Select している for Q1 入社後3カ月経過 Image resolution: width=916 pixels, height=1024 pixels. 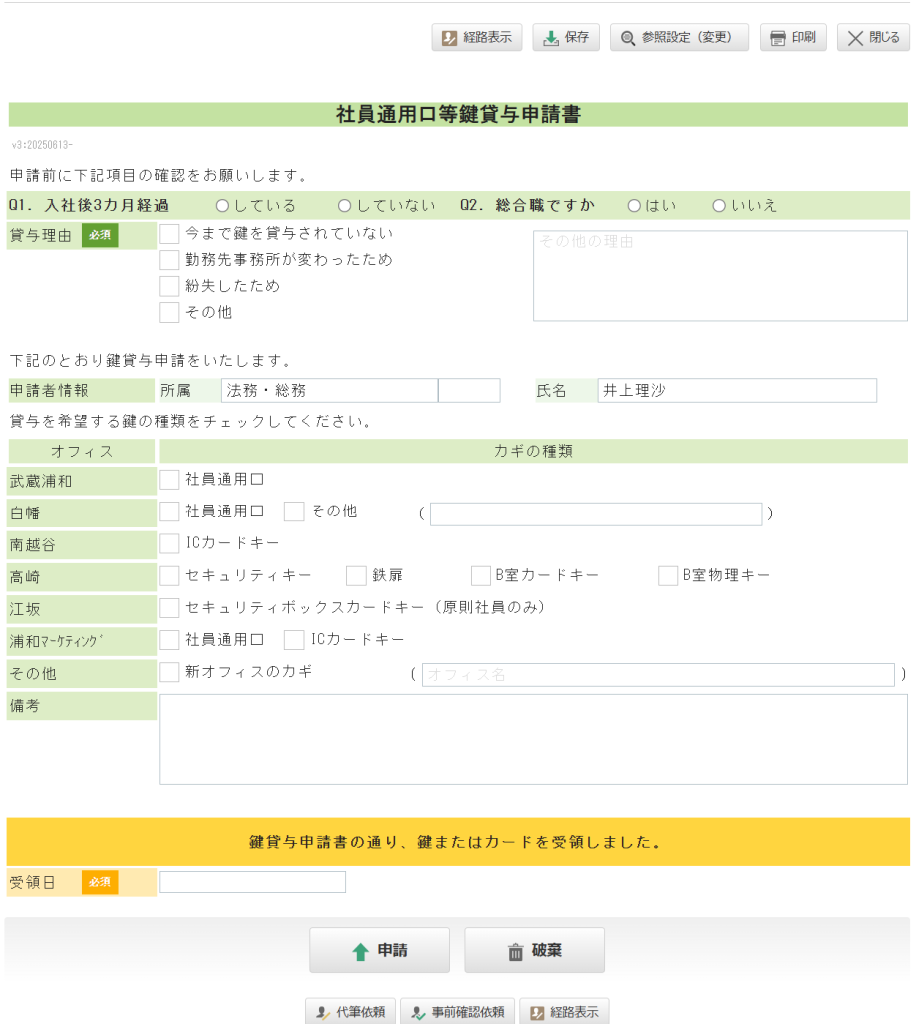[x=222, y=206]
